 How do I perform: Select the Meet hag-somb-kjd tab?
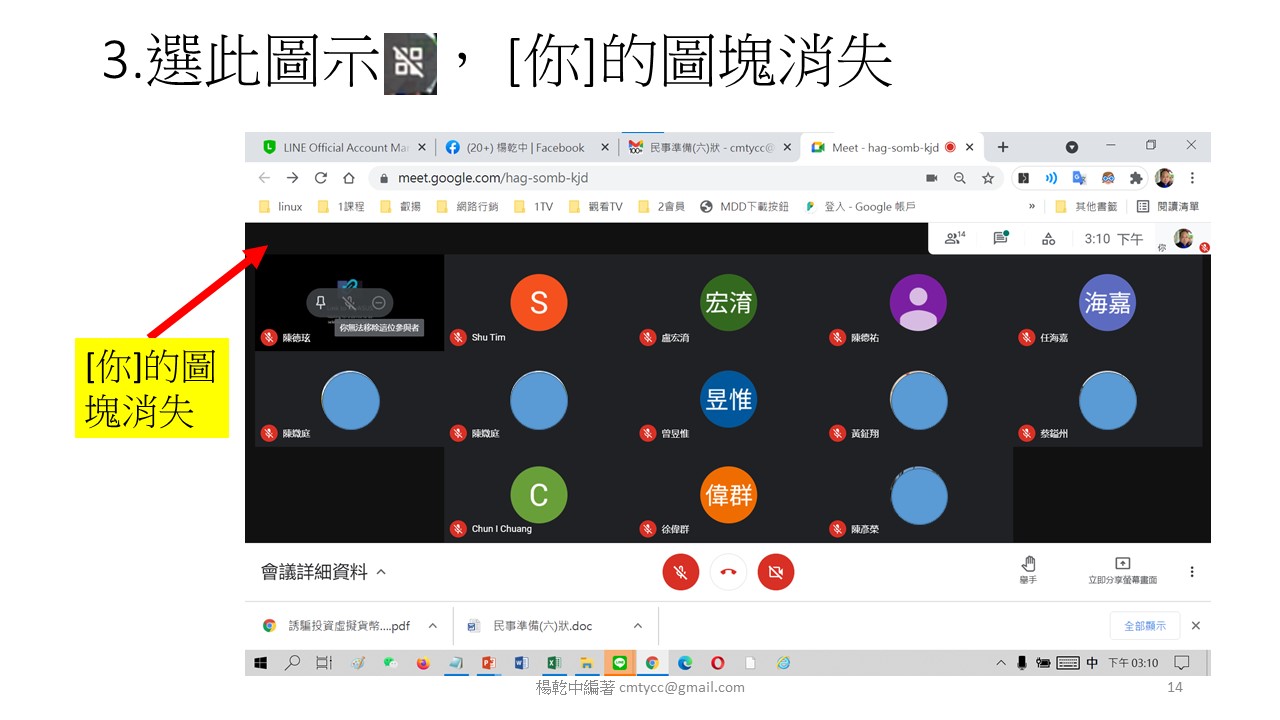click(x=892, y=147)
